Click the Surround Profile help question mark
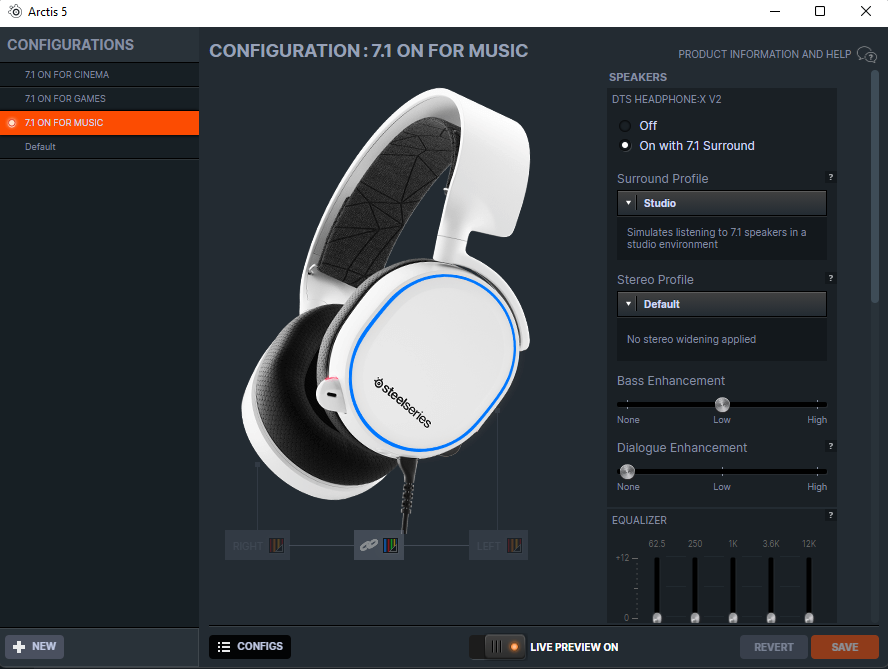This screenshot has height=669, width=888. (830, 177)
